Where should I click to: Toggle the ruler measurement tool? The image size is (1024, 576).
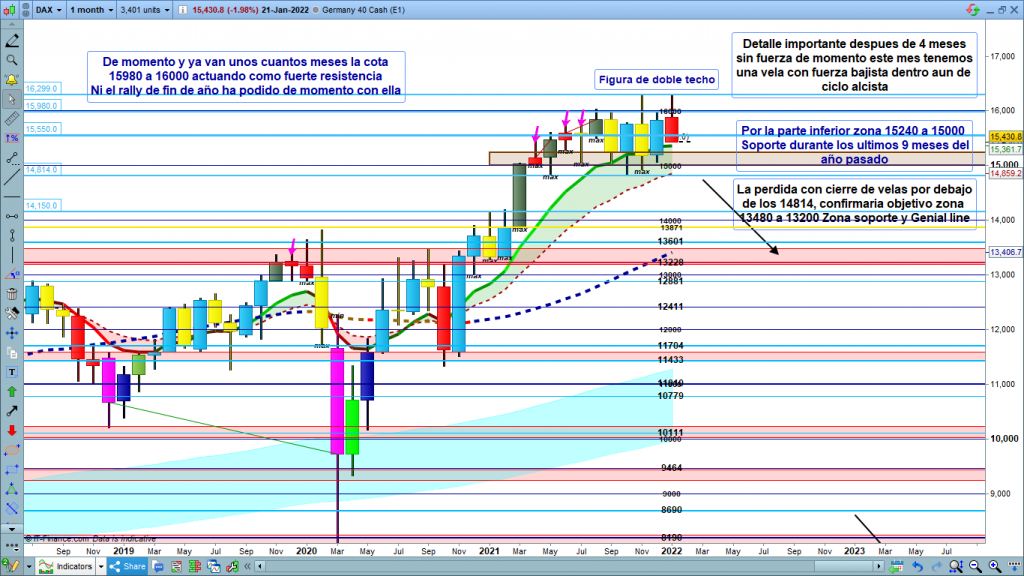(x=12, y=116)
